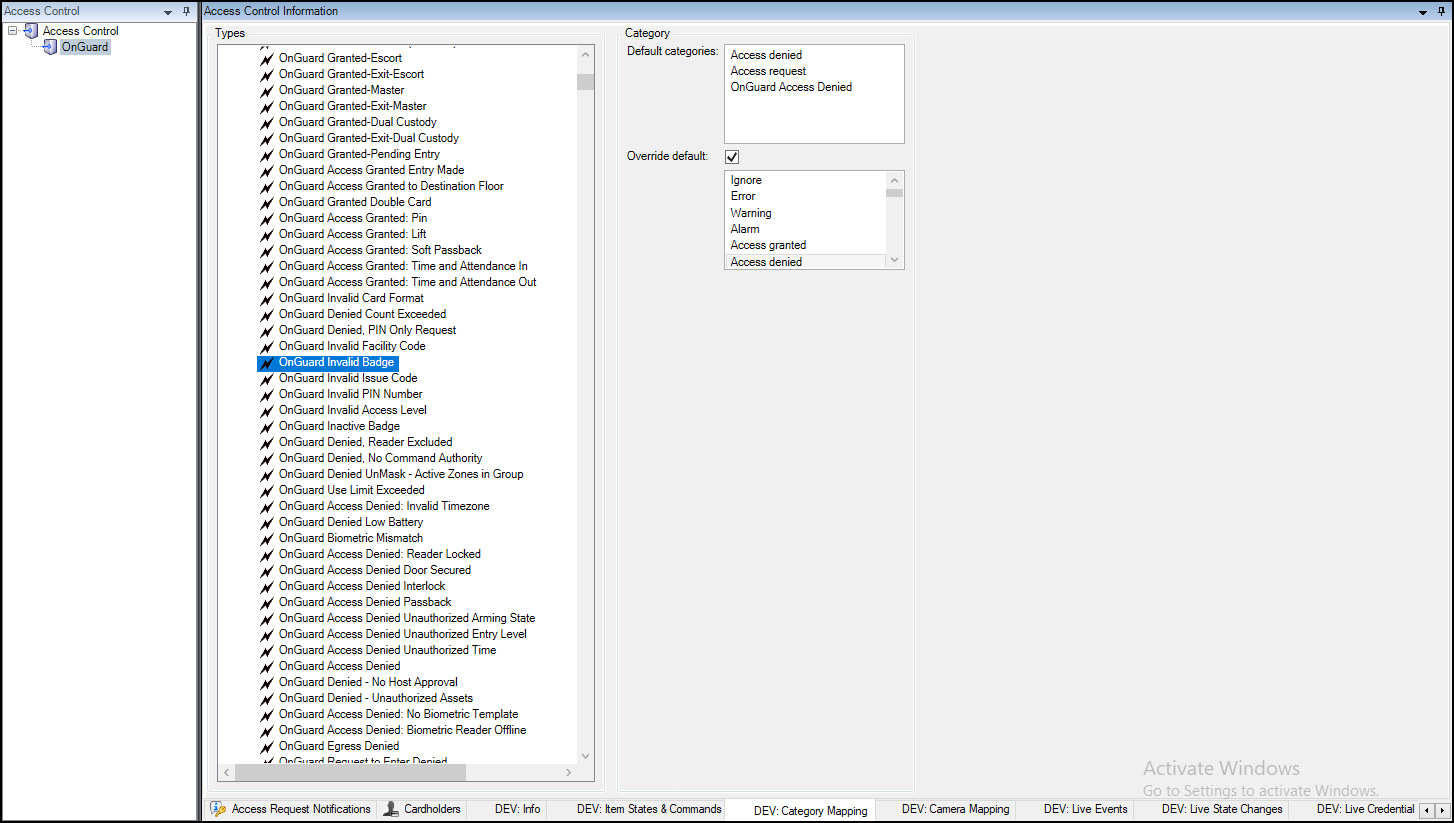Open the Access Control Information dropdown arrow
The image size is (1454, 823).
point(1420,10)
